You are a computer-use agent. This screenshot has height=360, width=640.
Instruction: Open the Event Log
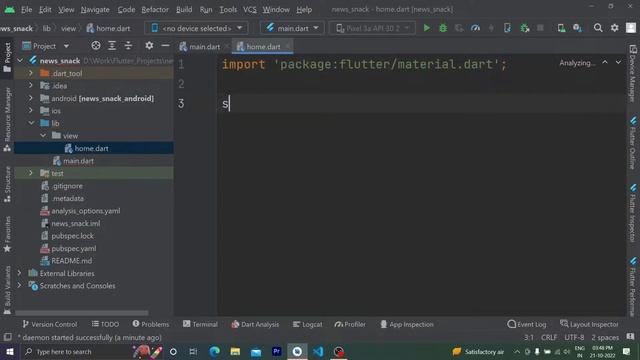pyautogui.click(x=527, y=324)
